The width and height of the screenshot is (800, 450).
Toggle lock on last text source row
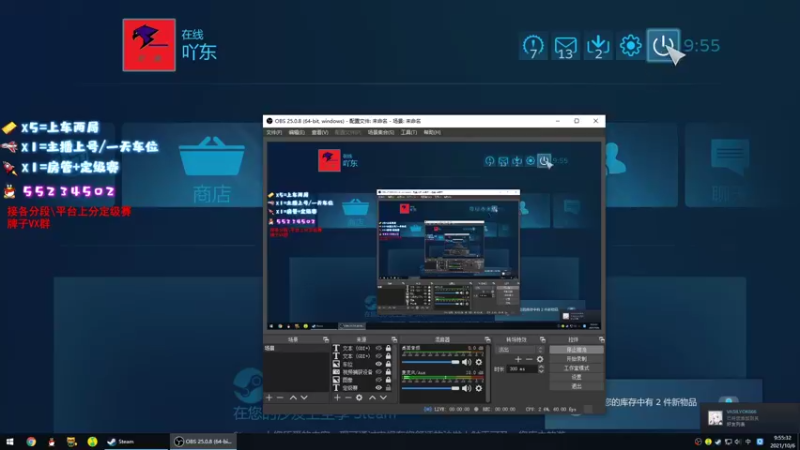[388, 388]
